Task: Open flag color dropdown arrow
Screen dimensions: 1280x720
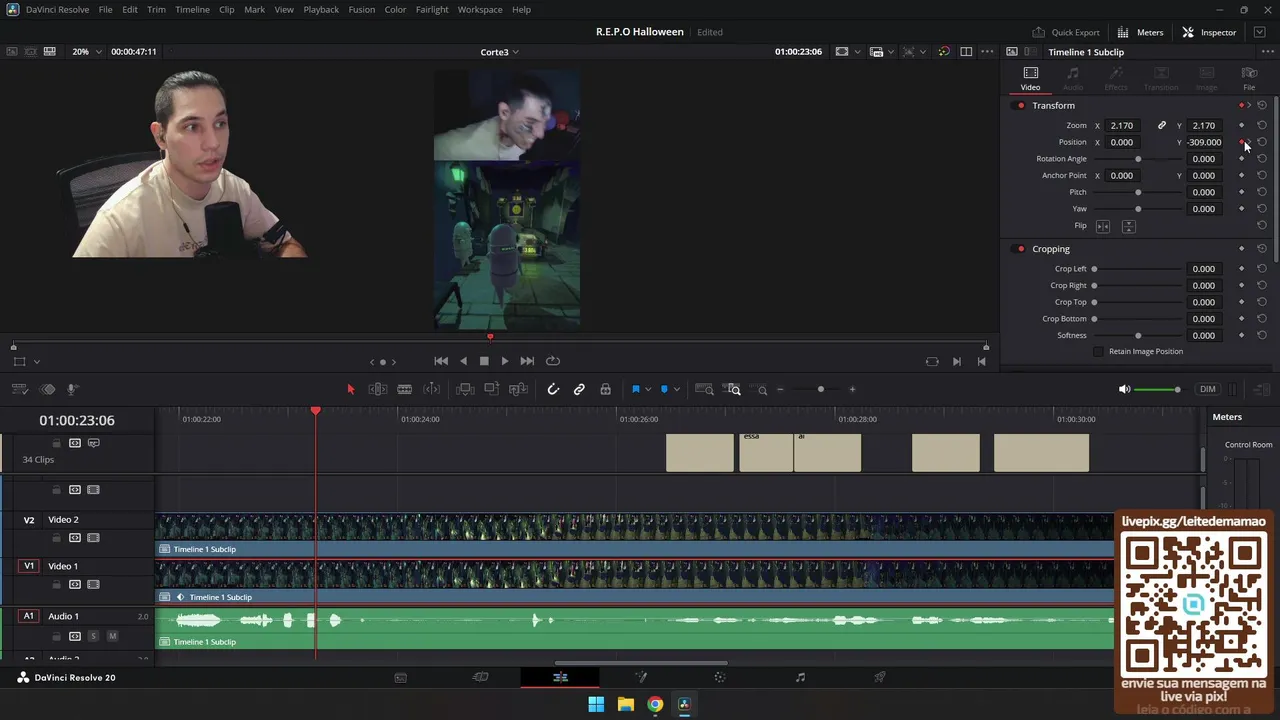Action: (647, 389)
